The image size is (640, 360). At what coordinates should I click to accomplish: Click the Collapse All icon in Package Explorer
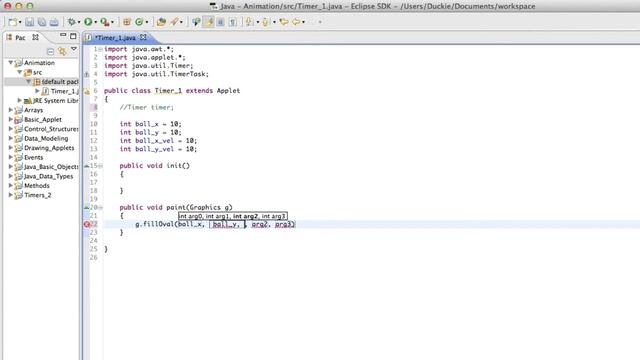pos(50,51)
